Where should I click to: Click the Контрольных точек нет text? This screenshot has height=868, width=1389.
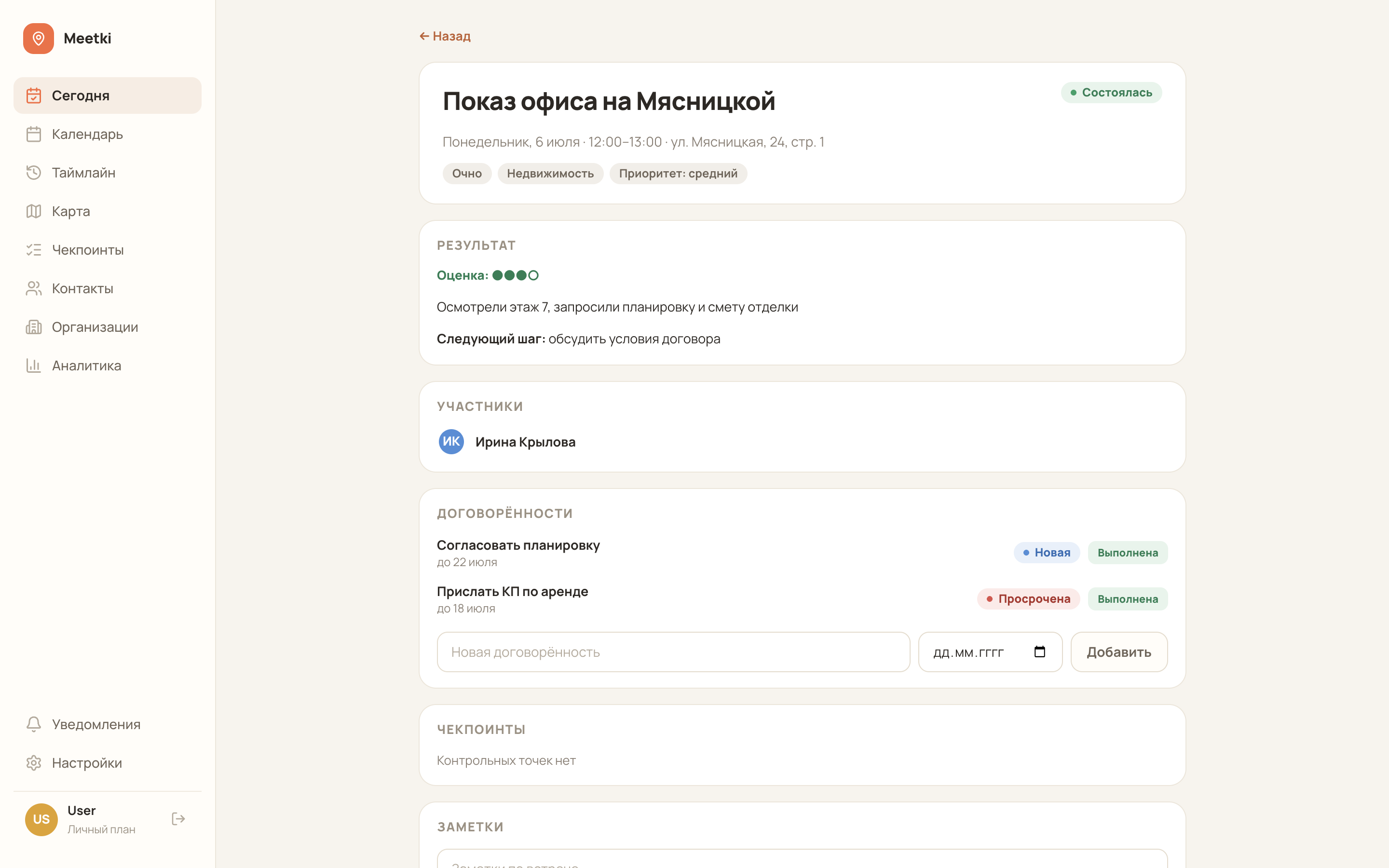click(x=506, y=760)
